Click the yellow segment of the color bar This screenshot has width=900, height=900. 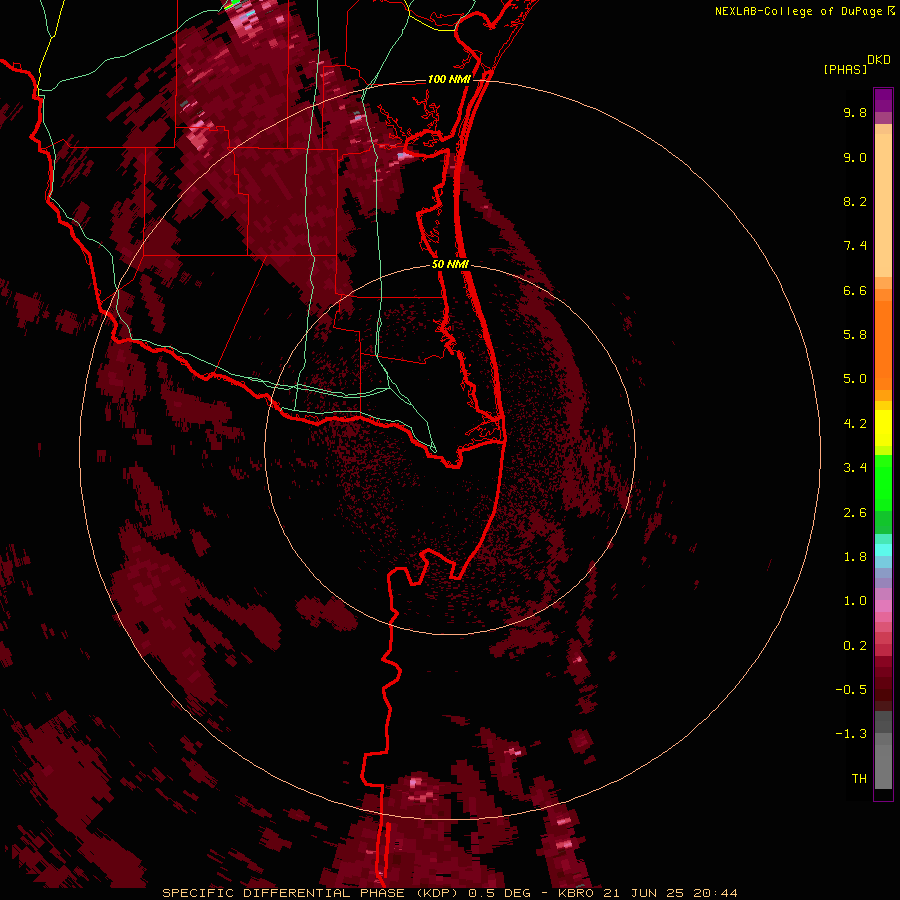coord(883,428)
